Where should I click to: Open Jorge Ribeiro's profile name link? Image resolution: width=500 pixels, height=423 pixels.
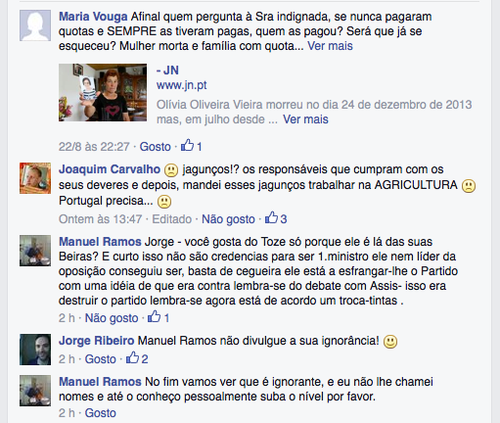[97, 341]
